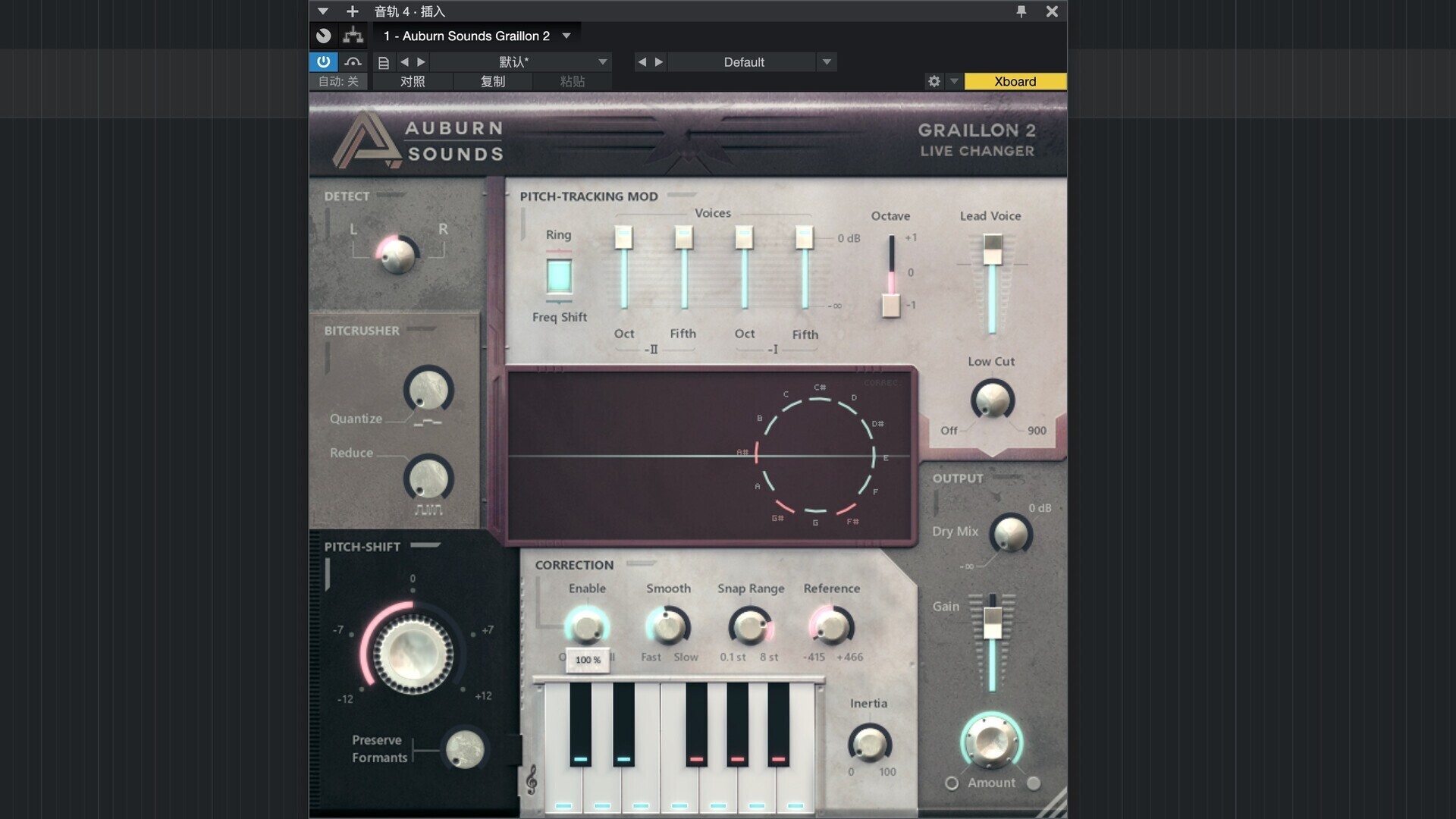Toggle the last white key on keyboard
Viewport: 1456px width, 819px height.
point(795,789)
